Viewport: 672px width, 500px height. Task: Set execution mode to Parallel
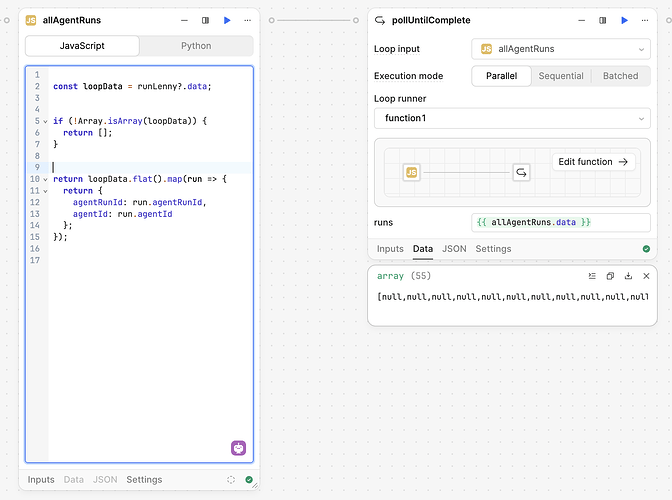coord(501,76)
